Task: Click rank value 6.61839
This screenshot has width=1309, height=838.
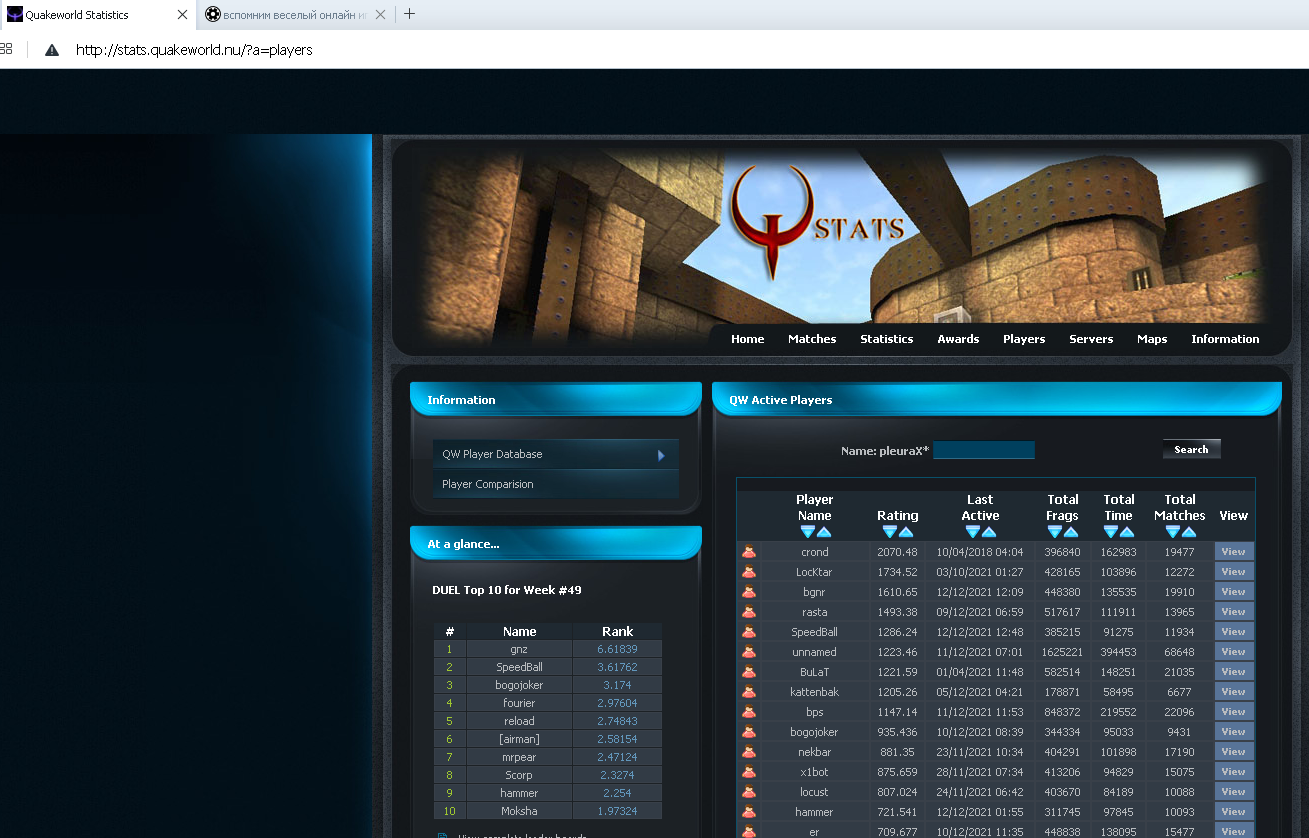Action: pos(617,649)
